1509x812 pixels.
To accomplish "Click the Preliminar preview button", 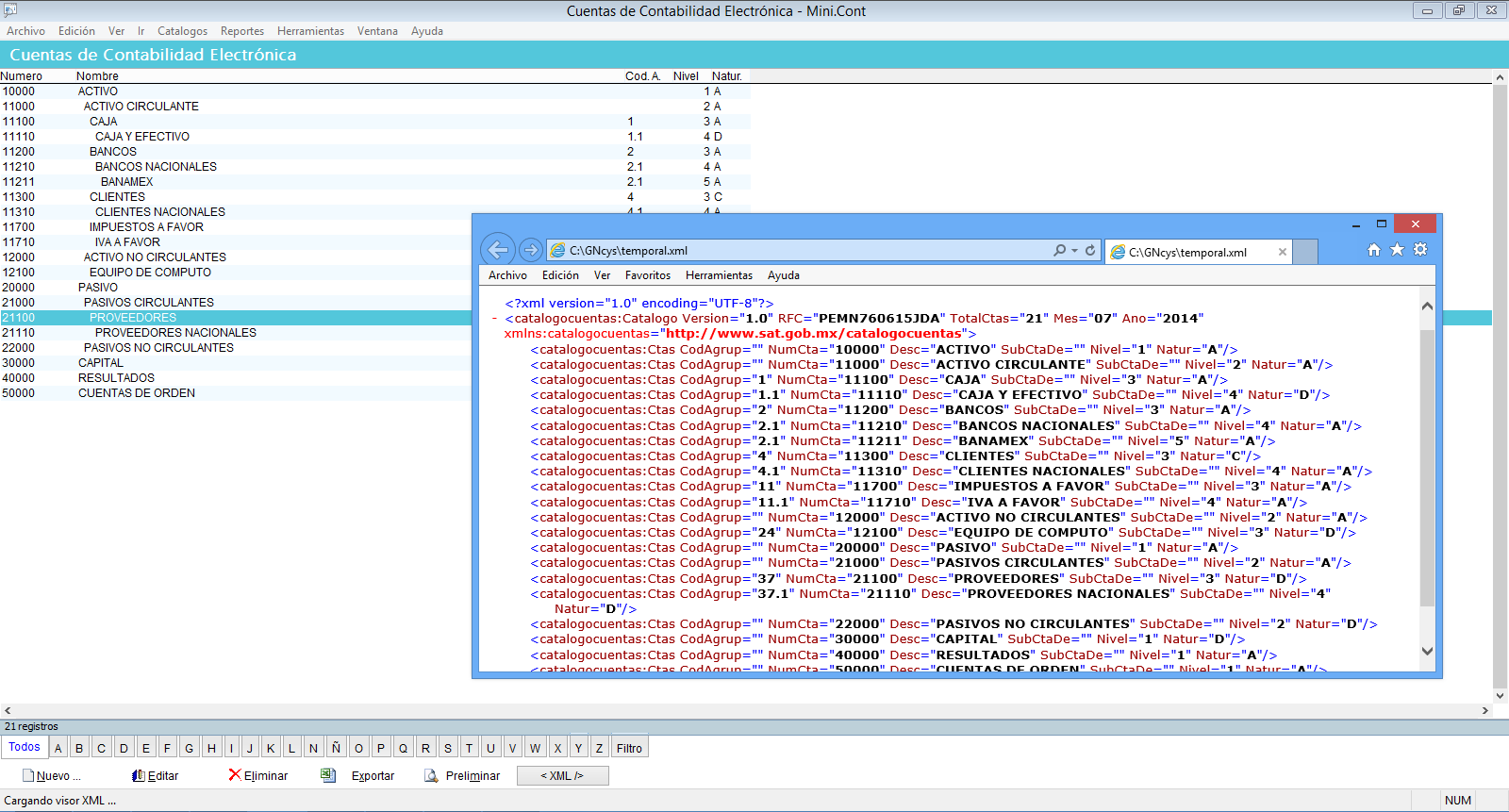I will [x=462, y=775].
